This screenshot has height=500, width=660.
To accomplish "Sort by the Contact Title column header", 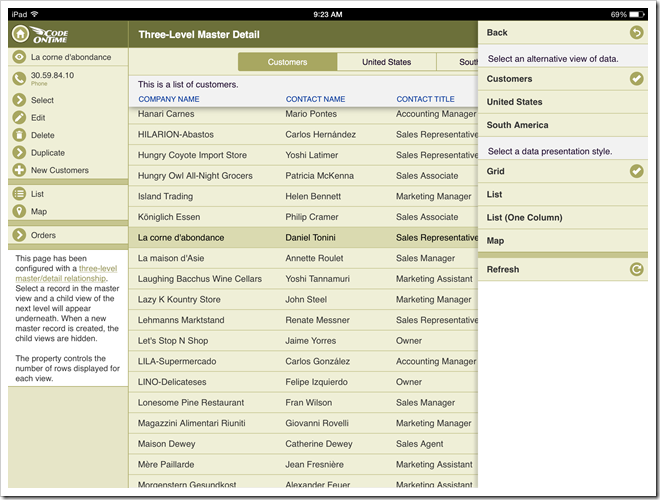I will click(425, 99).
